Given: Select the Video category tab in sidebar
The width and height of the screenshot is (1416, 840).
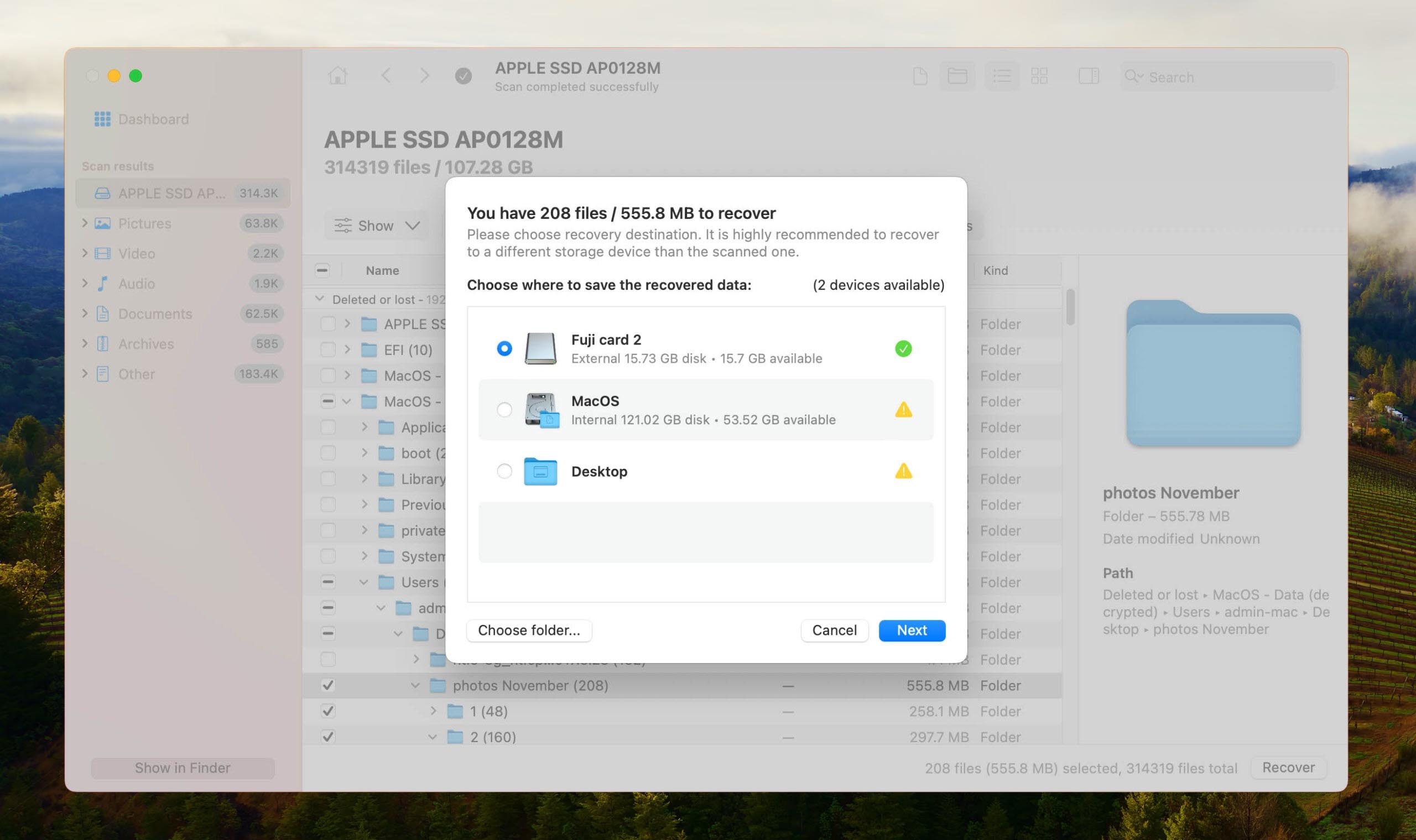Looking at the screenshot, I should point(136,253).
